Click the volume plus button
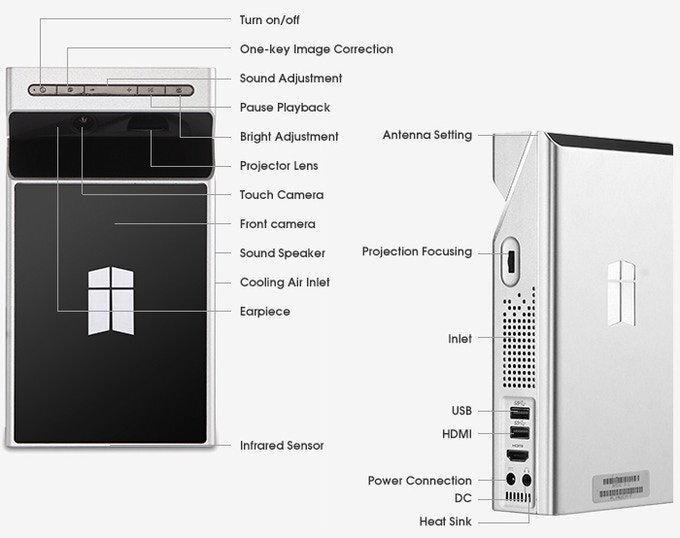Viewport: 680px width, 538px height. tap(129, 90)
